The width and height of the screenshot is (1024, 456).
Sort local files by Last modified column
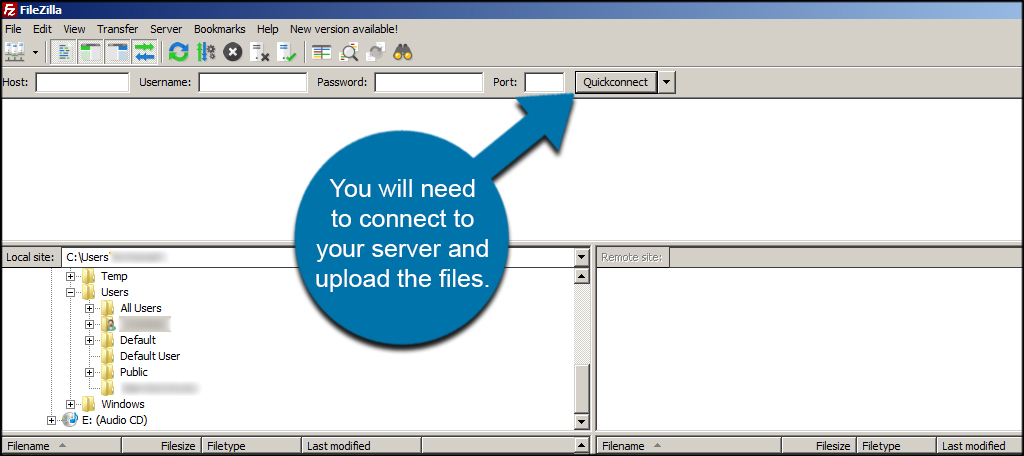pos(362,446)
